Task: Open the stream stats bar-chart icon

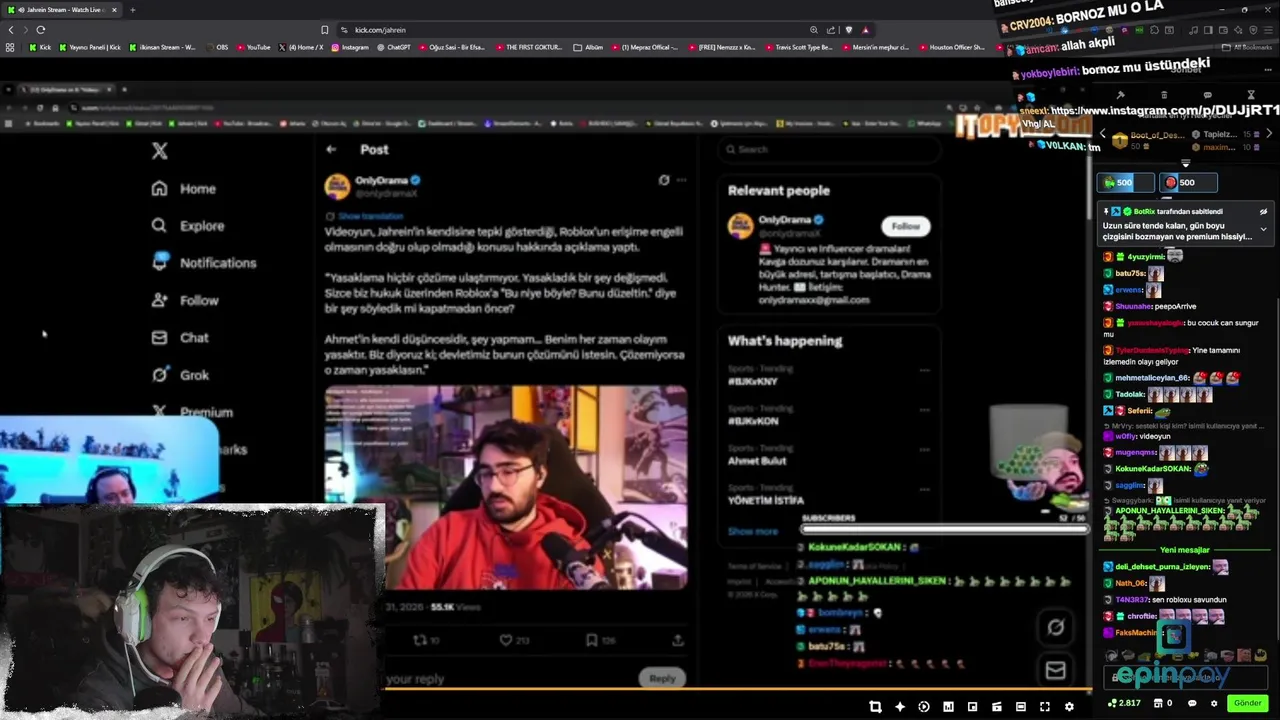Action: pos(948,706)
